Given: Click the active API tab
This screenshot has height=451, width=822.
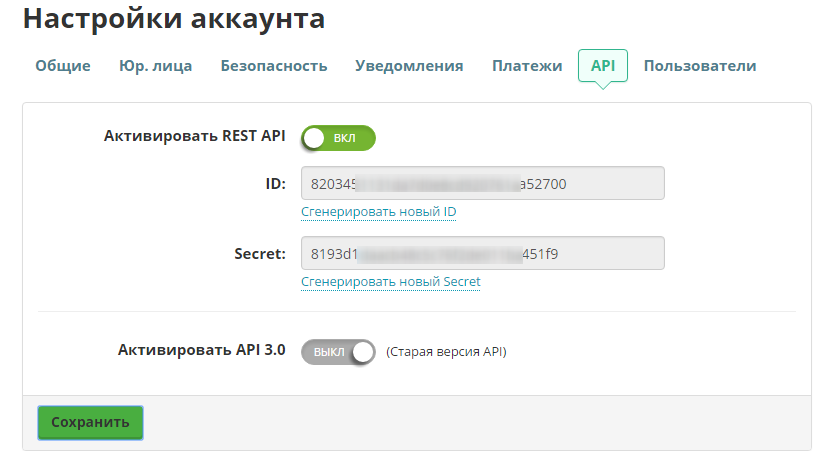Looking at the screenshot, I should (602, 66).
